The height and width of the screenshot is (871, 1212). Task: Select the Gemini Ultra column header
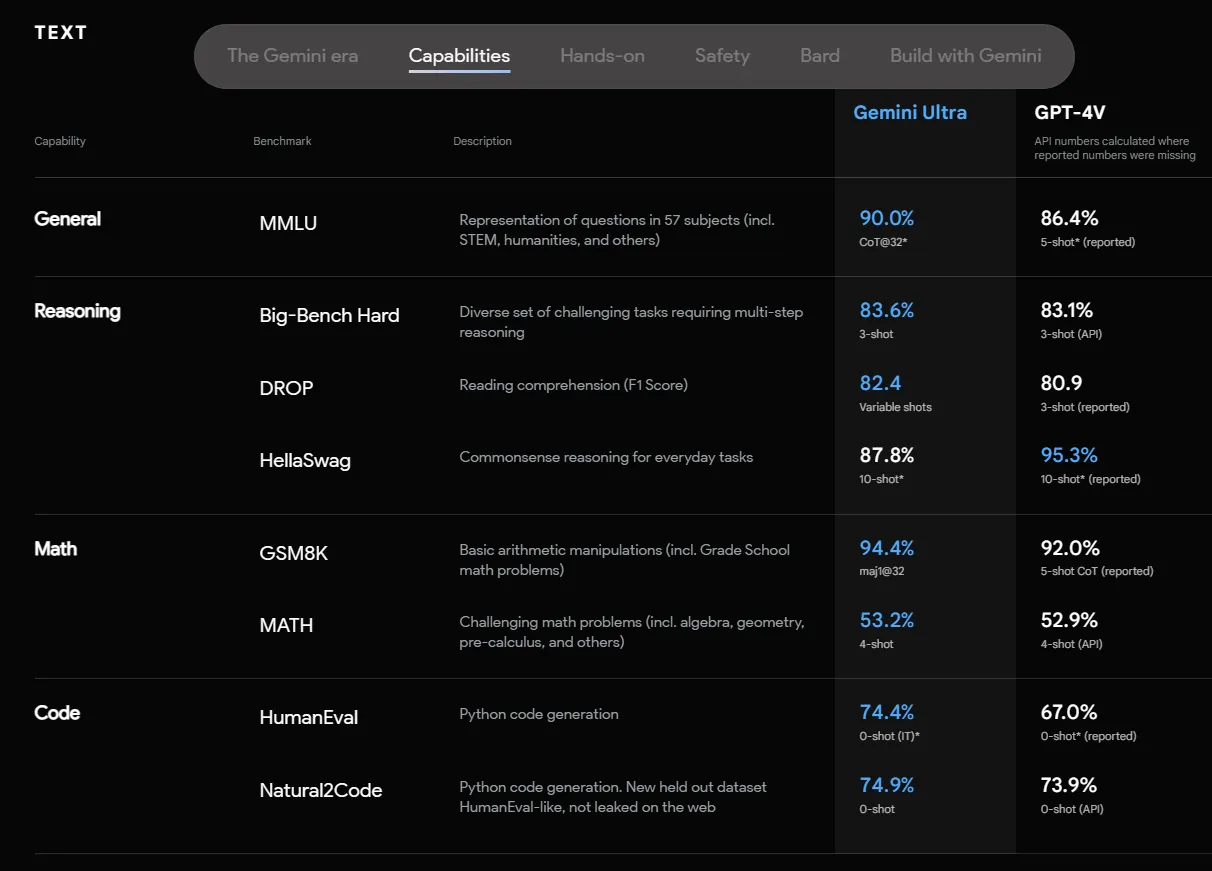(x=910, y=112)
